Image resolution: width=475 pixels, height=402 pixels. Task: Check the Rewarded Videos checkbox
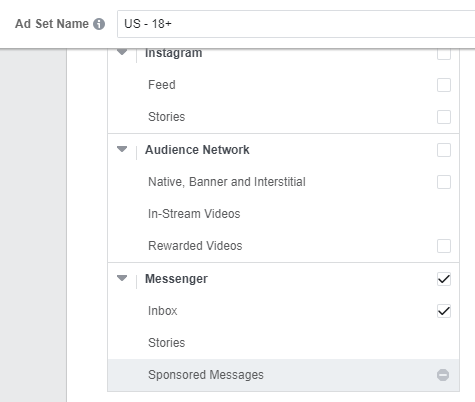444,246
